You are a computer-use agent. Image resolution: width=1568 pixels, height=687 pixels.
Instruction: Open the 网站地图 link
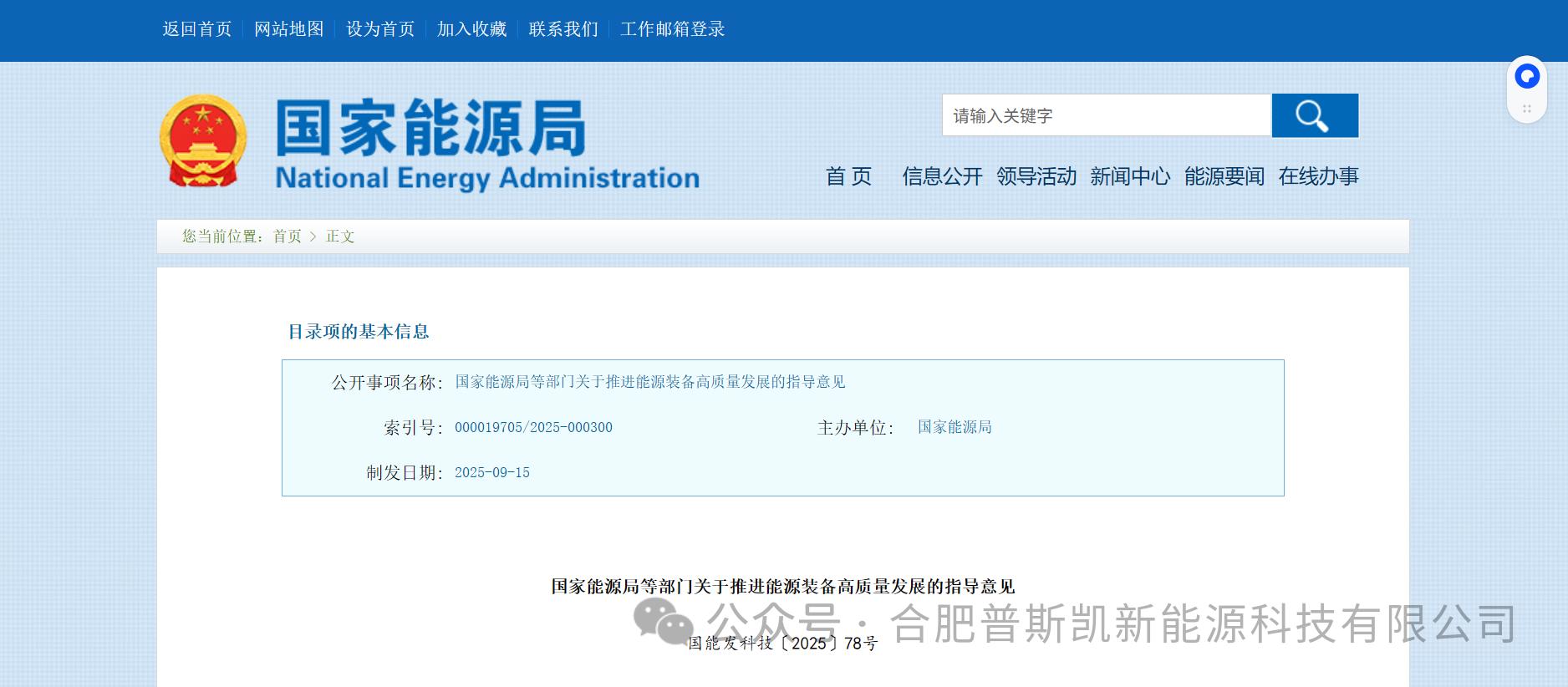[288, 29]
